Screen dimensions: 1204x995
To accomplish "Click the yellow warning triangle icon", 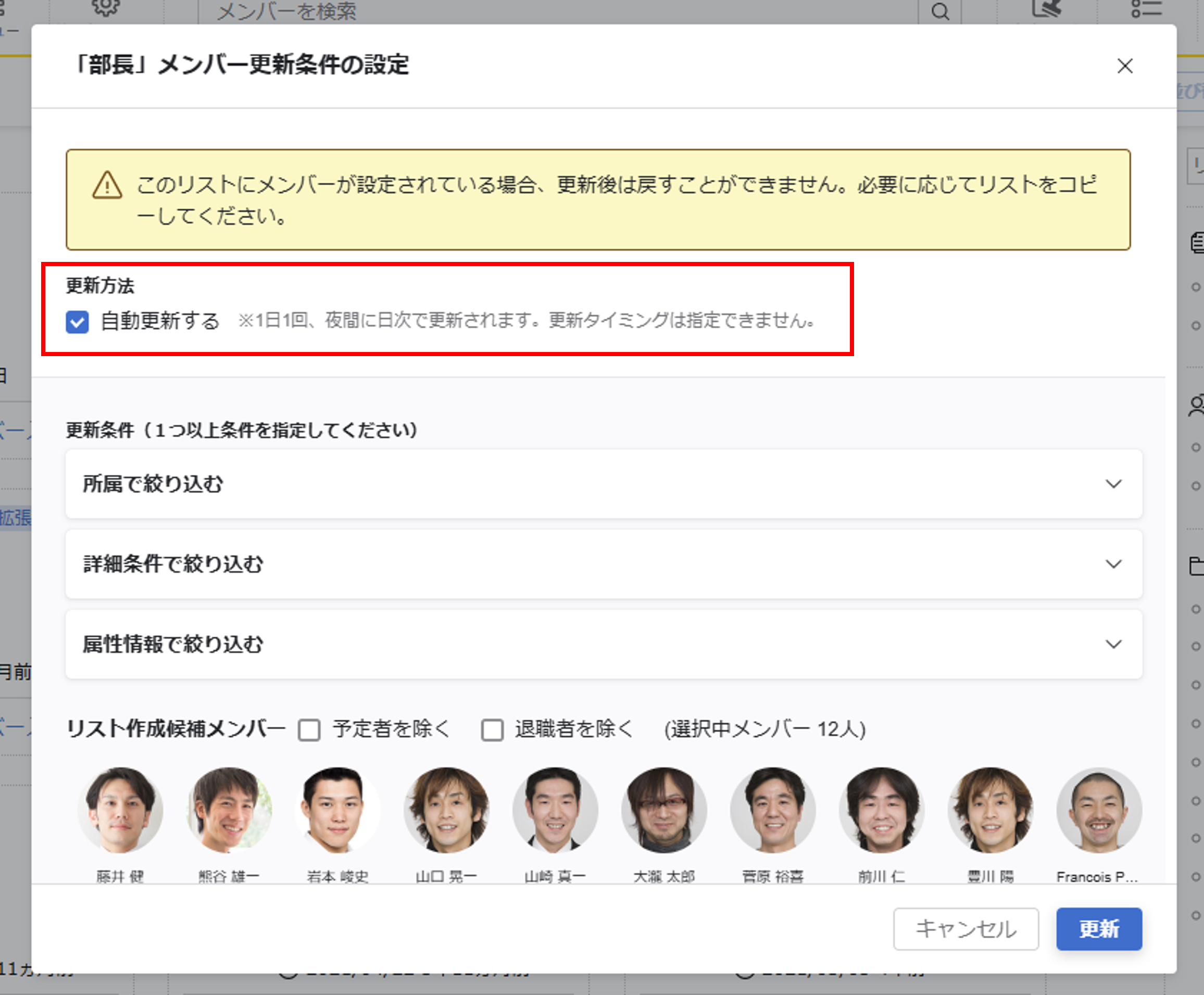I will pos(107,186).
